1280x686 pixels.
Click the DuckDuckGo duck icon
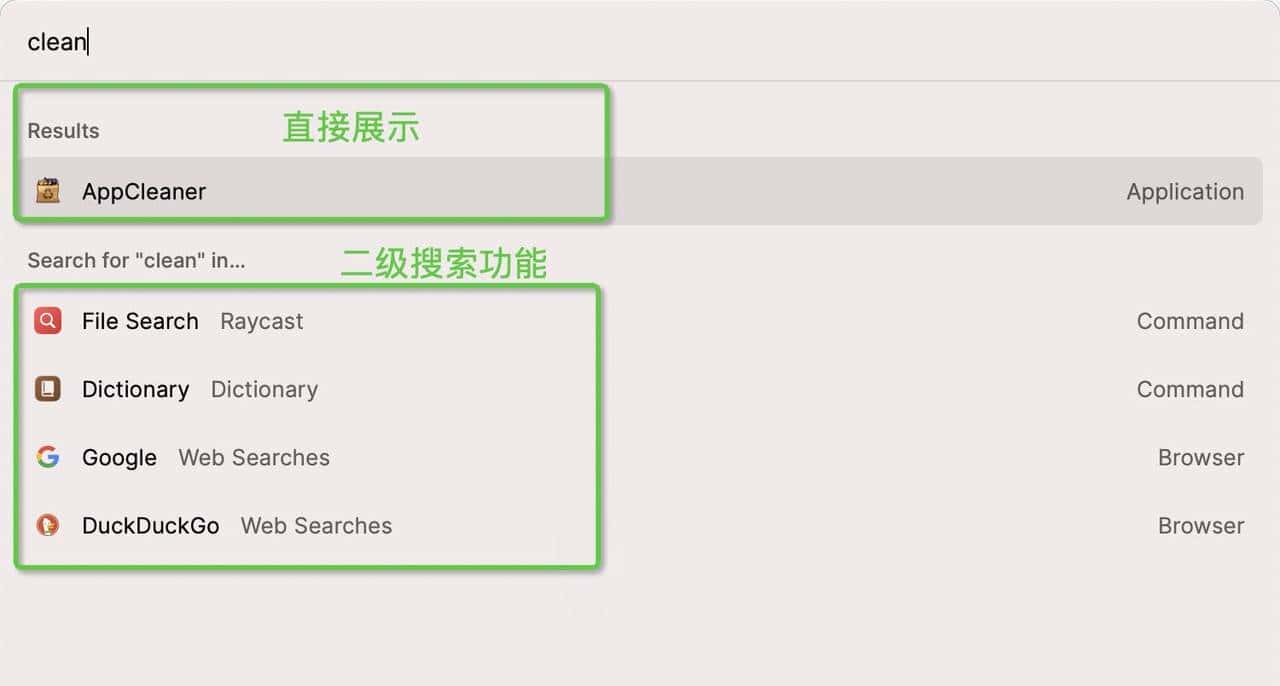(x=47, y=525)
